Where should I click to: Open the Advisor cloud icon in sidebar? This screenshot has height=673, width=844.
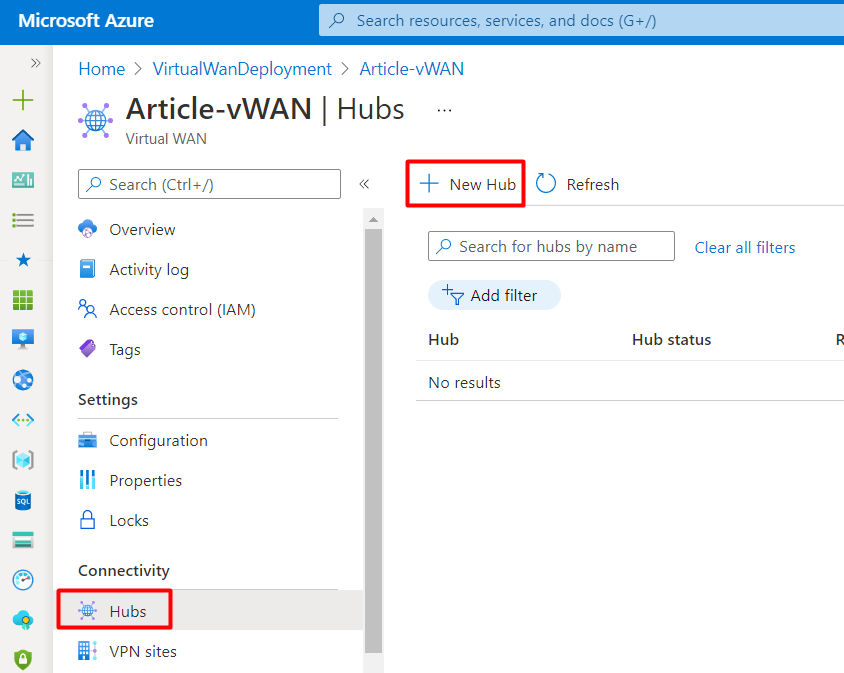23,620
